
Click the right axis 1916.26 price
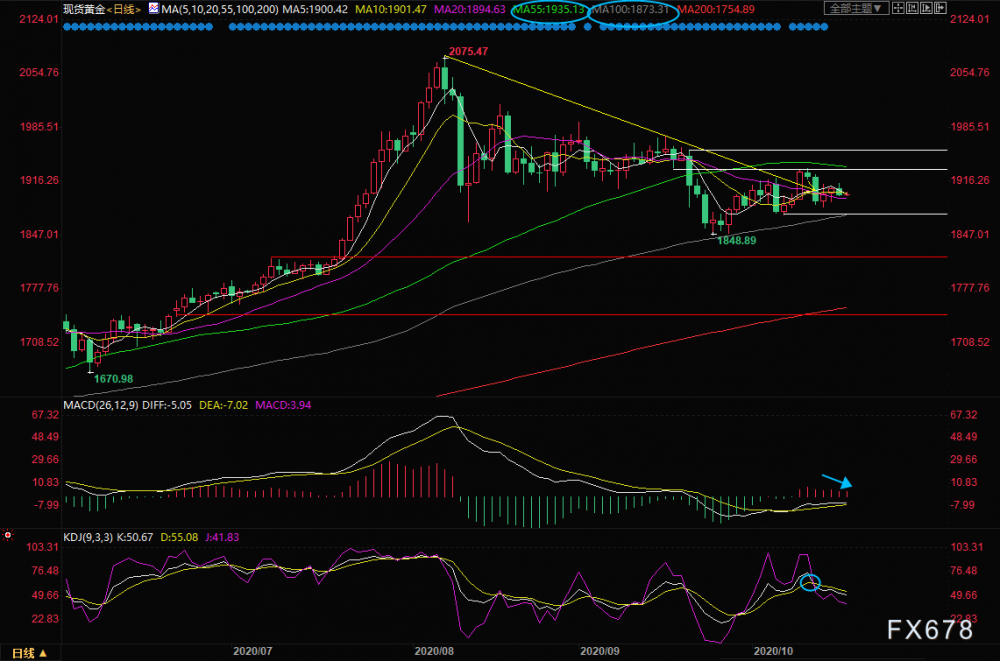[970, 180]
